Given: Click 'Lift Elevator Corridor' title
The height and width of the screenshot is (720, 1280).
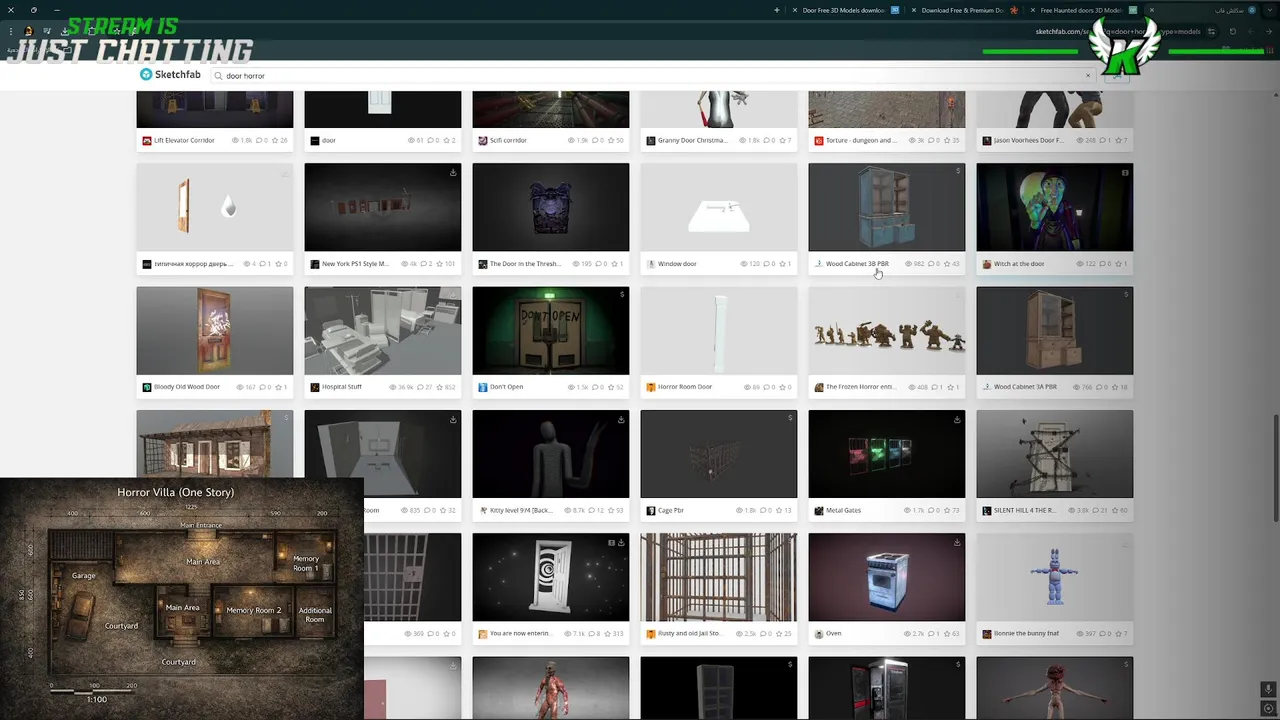Looking at the screenshot, I should 184,141.
